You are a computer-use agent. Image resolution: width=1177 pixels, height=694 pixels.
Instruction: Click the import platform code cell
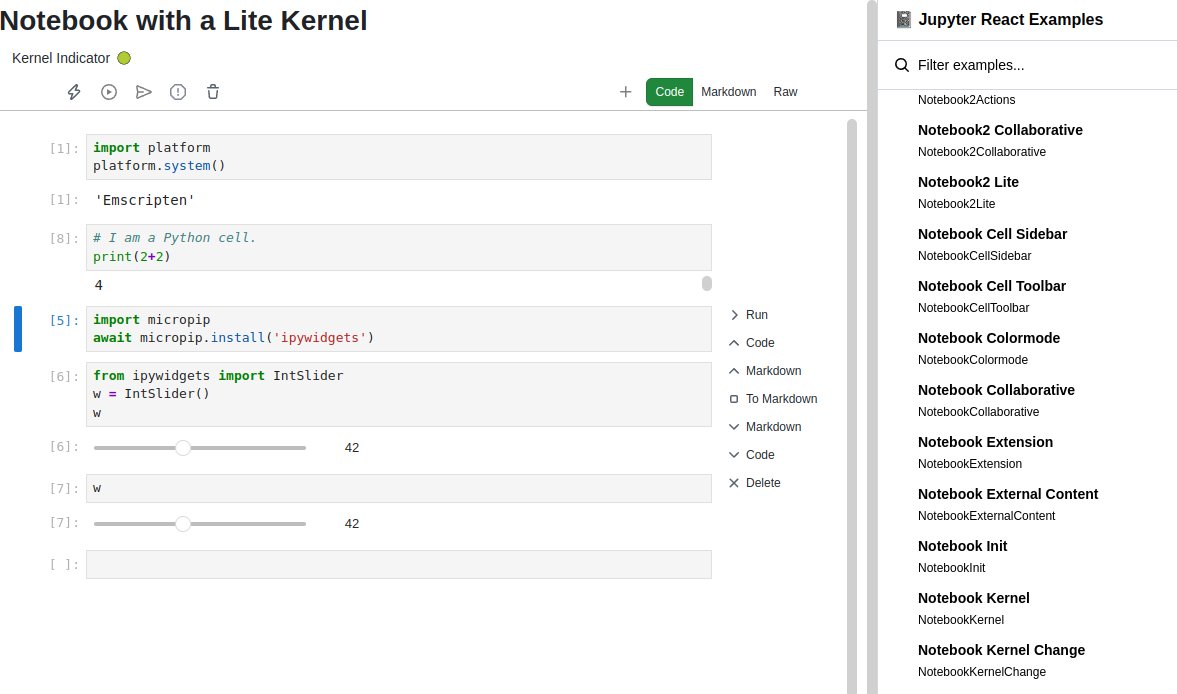point(399,157)
